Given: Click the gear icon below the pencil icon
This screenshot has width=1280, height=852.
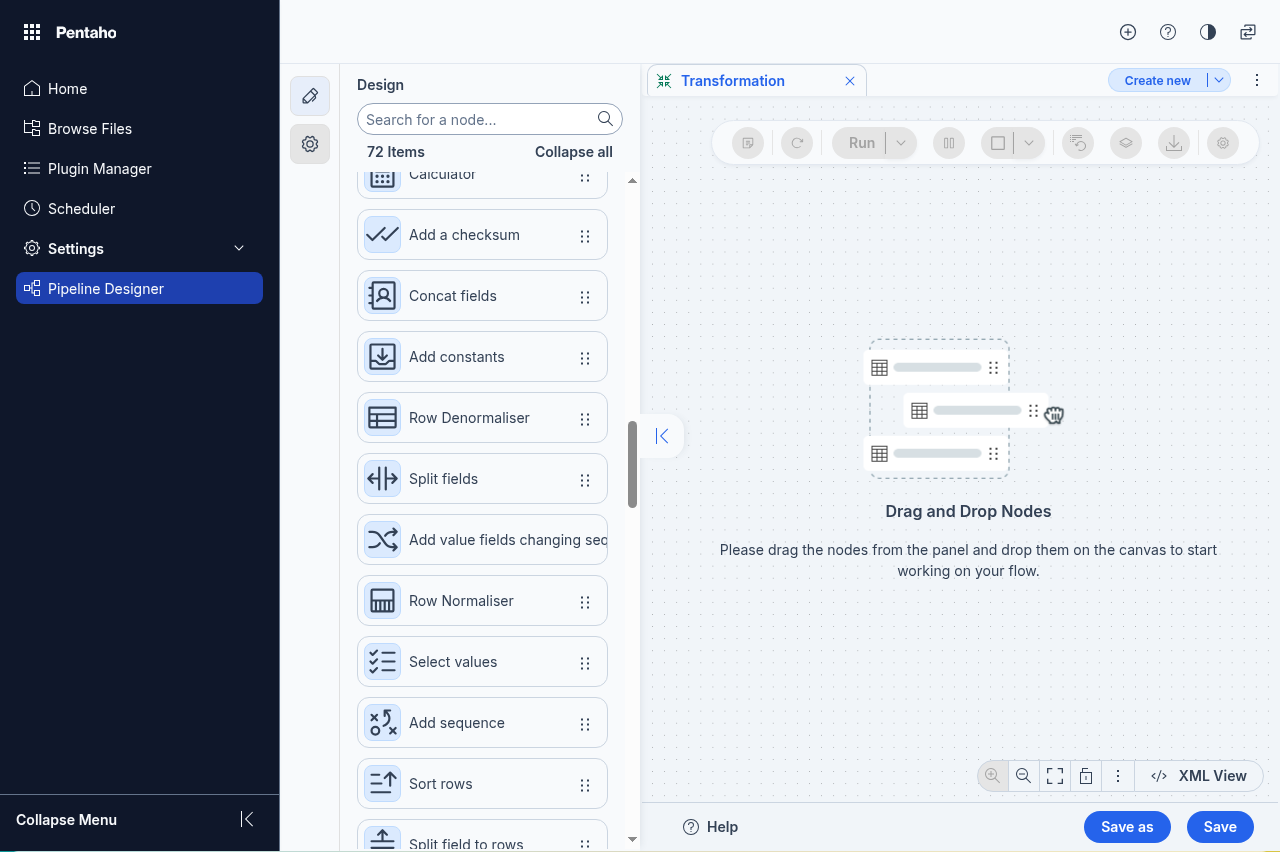Looking at the screenshot, I should click(310, 144).
